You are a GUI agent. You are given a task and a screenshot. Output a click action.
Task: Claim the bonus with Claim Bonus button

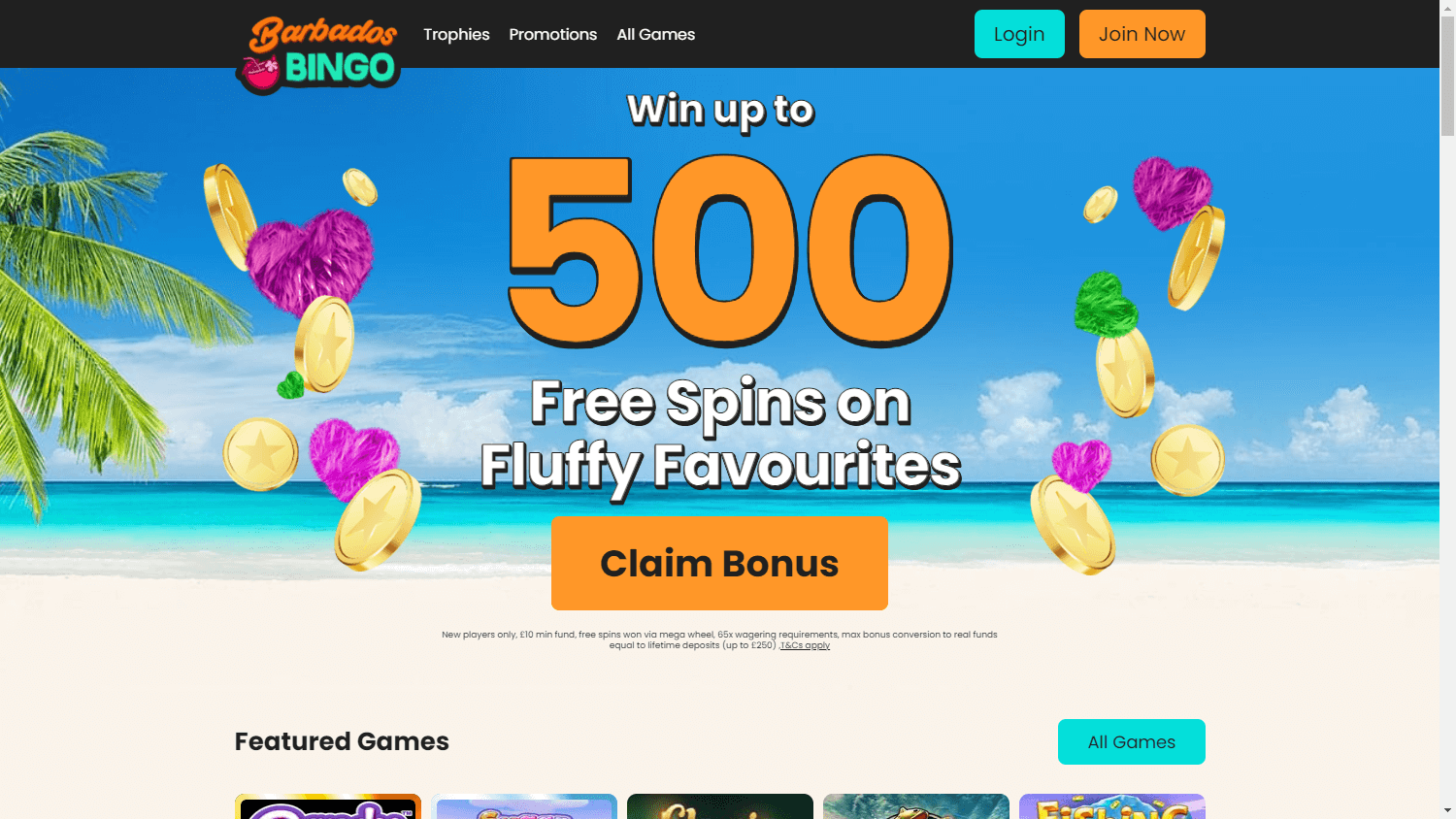(x=719, y=563)
